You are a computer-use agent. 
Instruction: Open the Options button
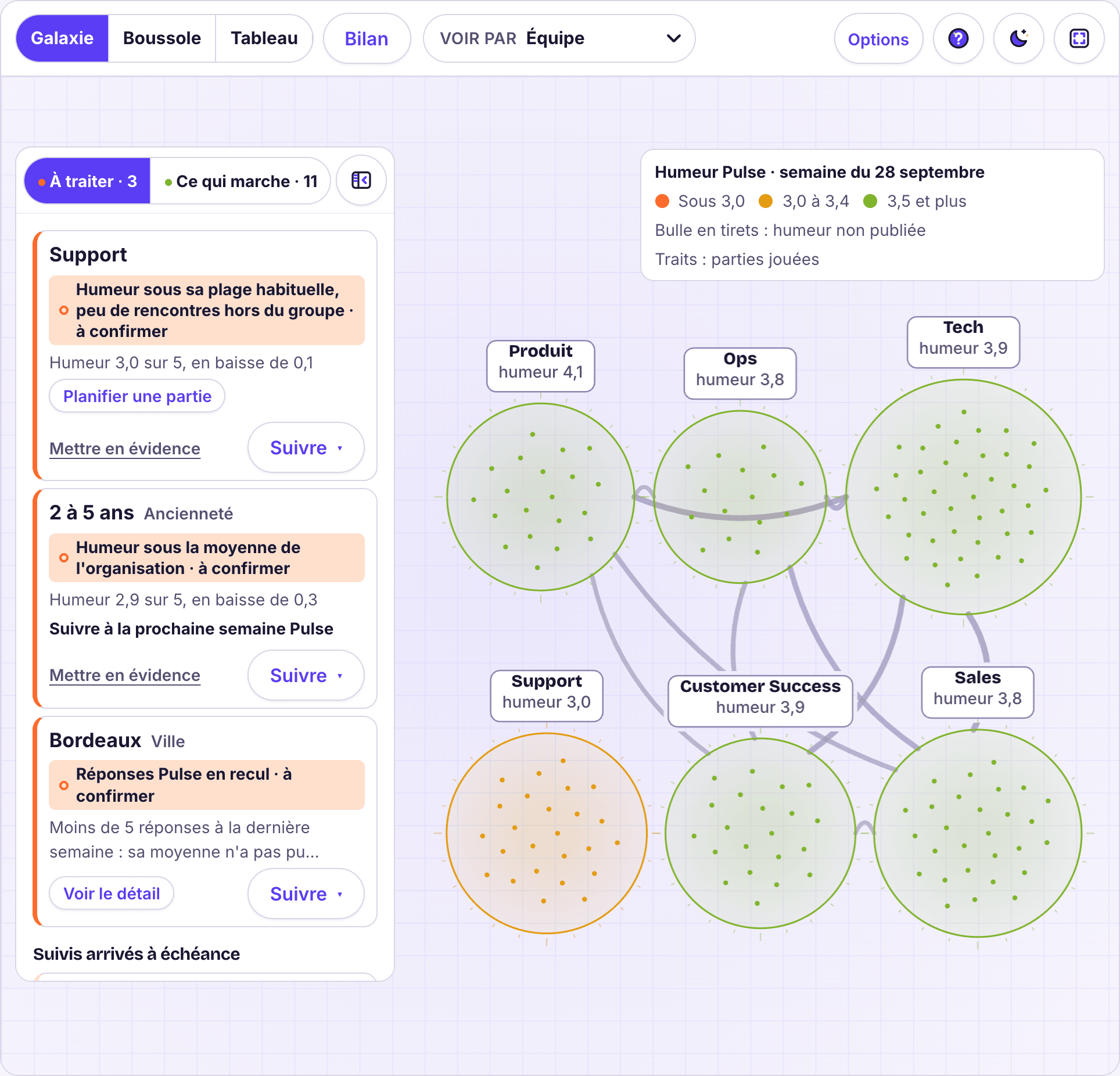878,39
